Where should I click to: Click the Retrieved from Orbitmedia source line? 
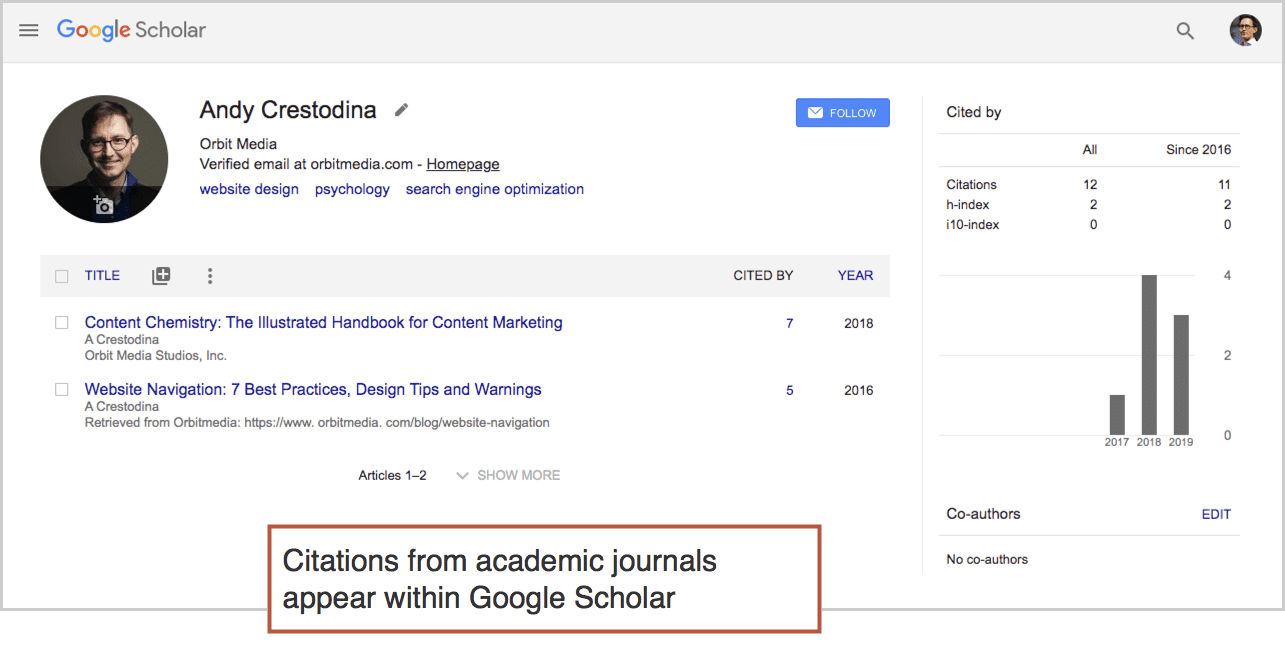(317, 423)
